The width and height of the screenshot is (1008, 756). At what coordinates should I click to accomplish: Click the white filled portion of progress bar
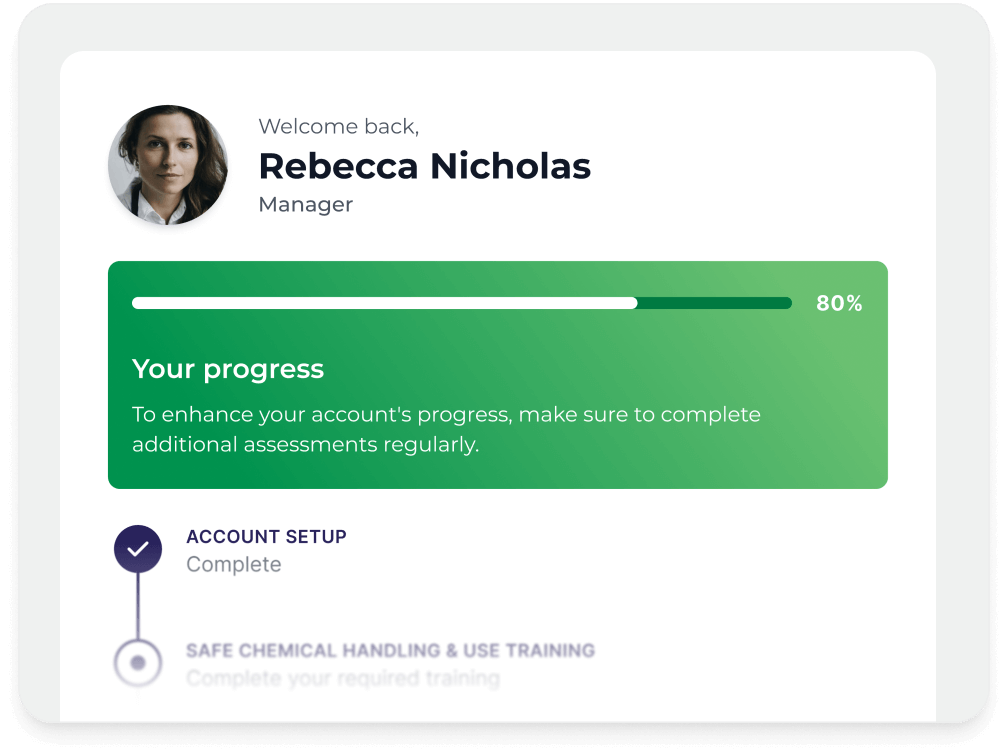(384, 303)
